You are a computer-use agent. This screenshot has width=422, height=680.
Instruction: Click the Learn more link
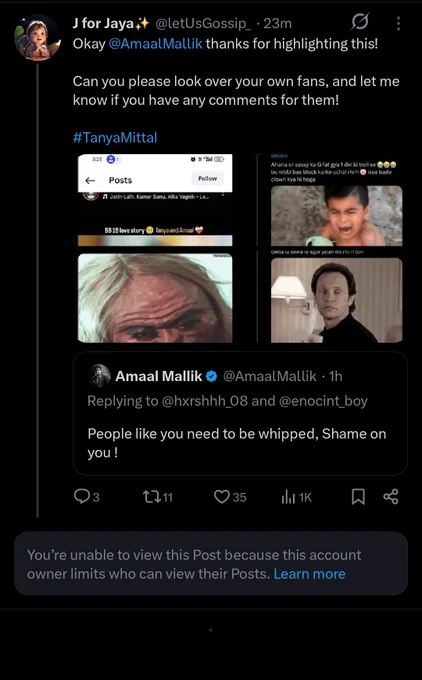coord(310,574)
